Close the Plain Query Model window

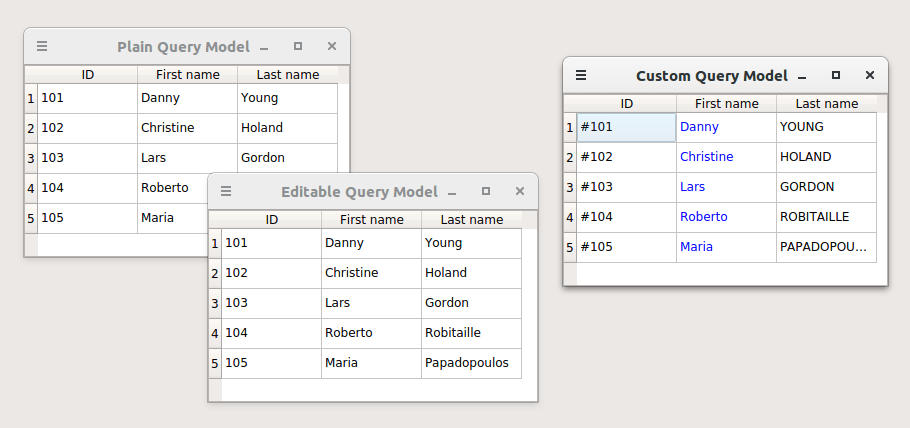click(x=332, y=46)
